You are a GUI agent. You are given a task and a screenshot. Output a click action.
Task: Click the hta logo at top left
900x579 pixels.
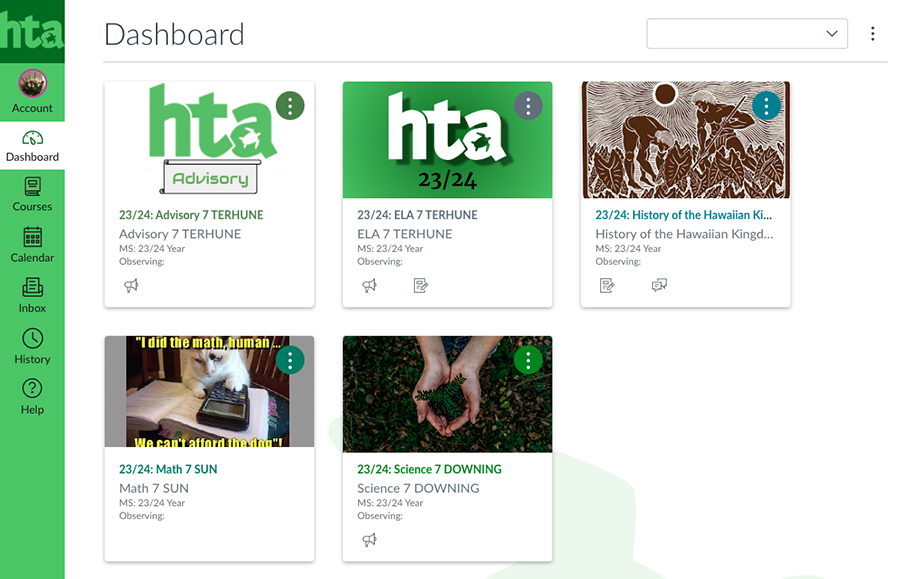(32, 32)
